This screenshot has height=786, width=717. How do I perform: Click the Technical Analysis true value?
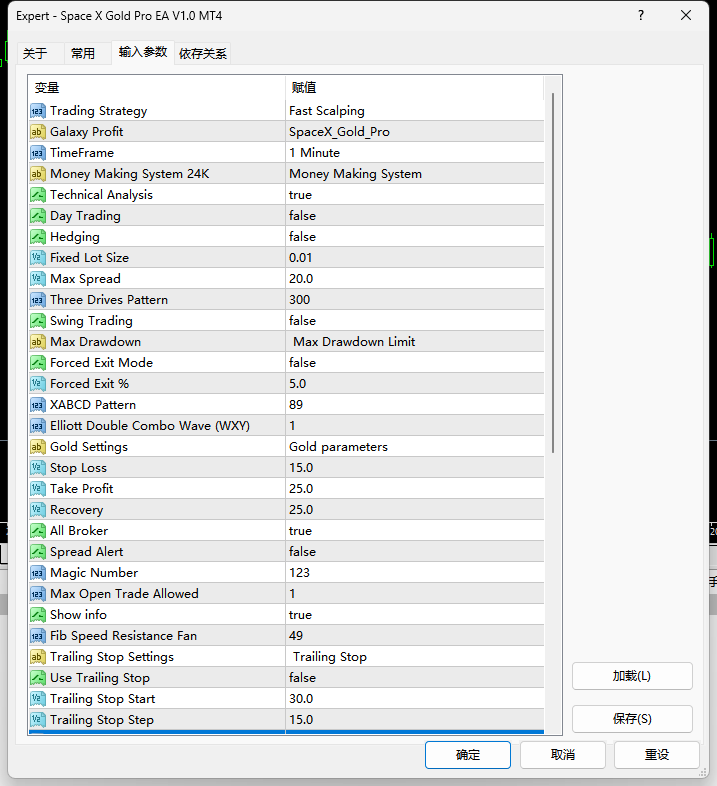coord(415,195)
